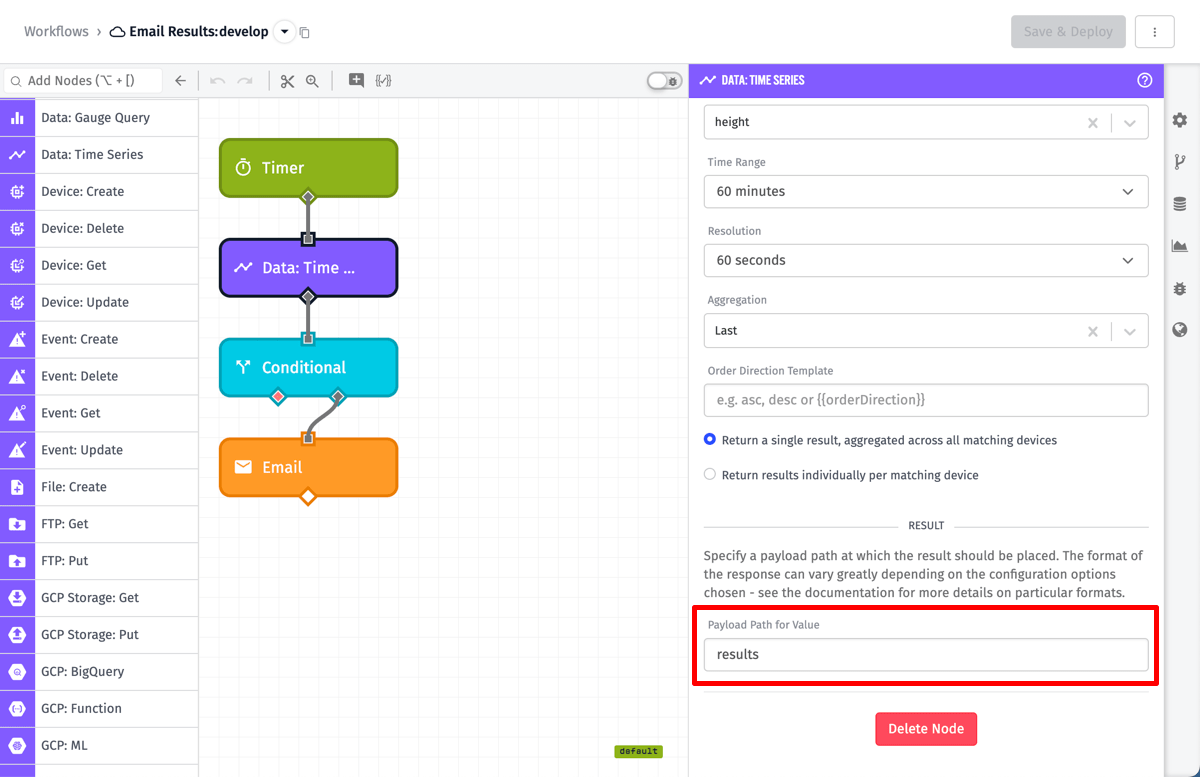Click the Email node's output port
The width and height of the screenshot is (1200, 777).
[x=308, y=497]
